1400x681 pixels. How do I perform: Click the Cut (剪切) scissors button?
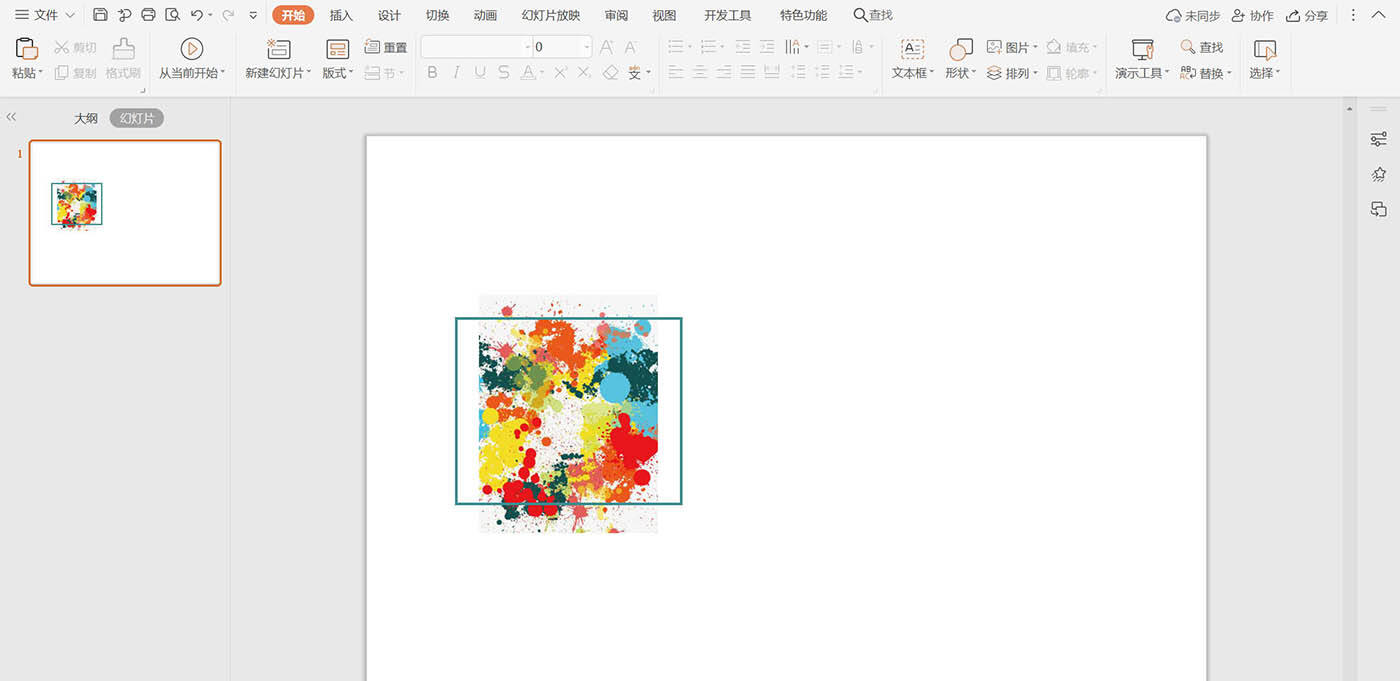pyautogui.click(x=76, y=47)
